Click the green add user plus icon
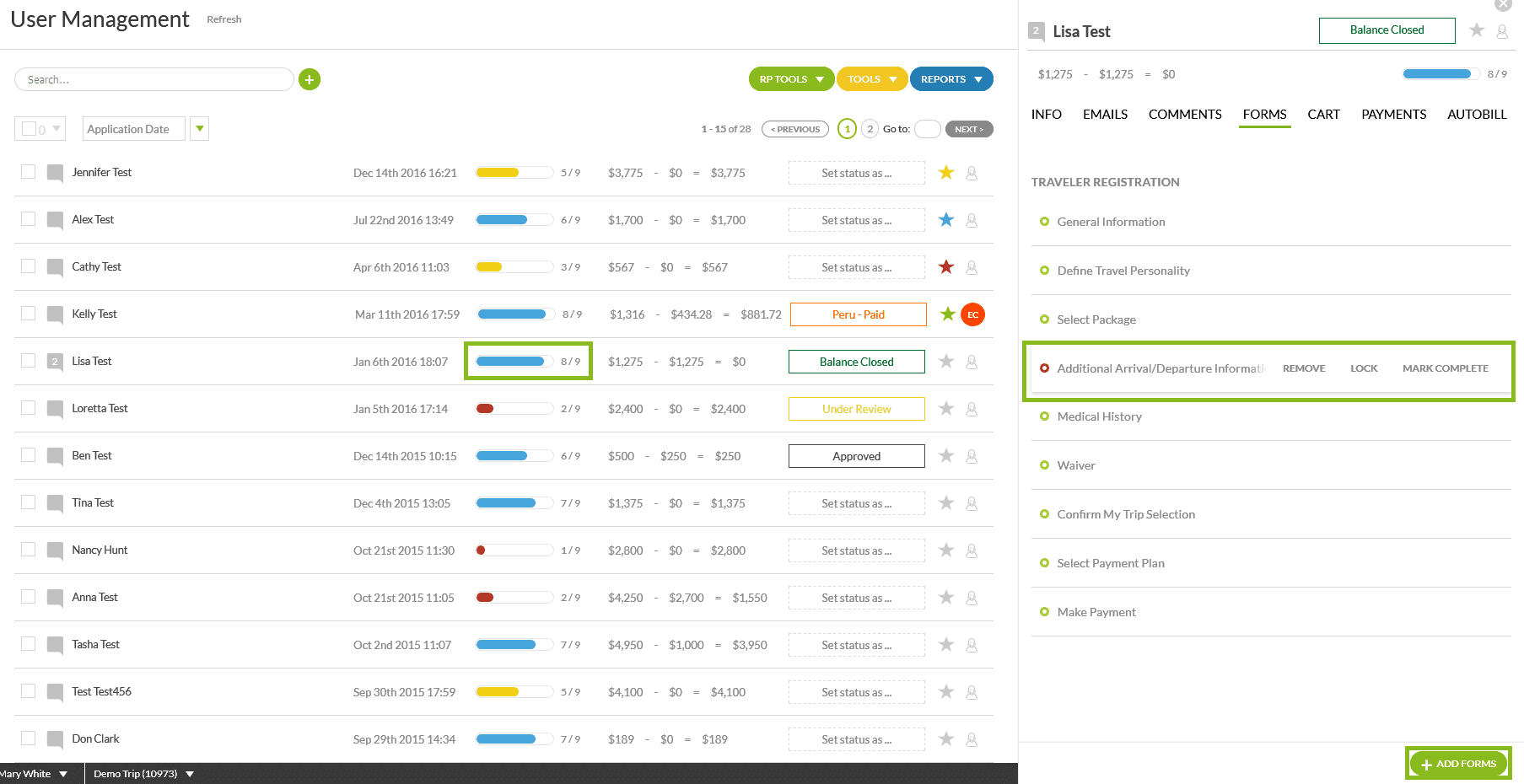Screen dimensions: 1524x784 (x=310, y=79)
